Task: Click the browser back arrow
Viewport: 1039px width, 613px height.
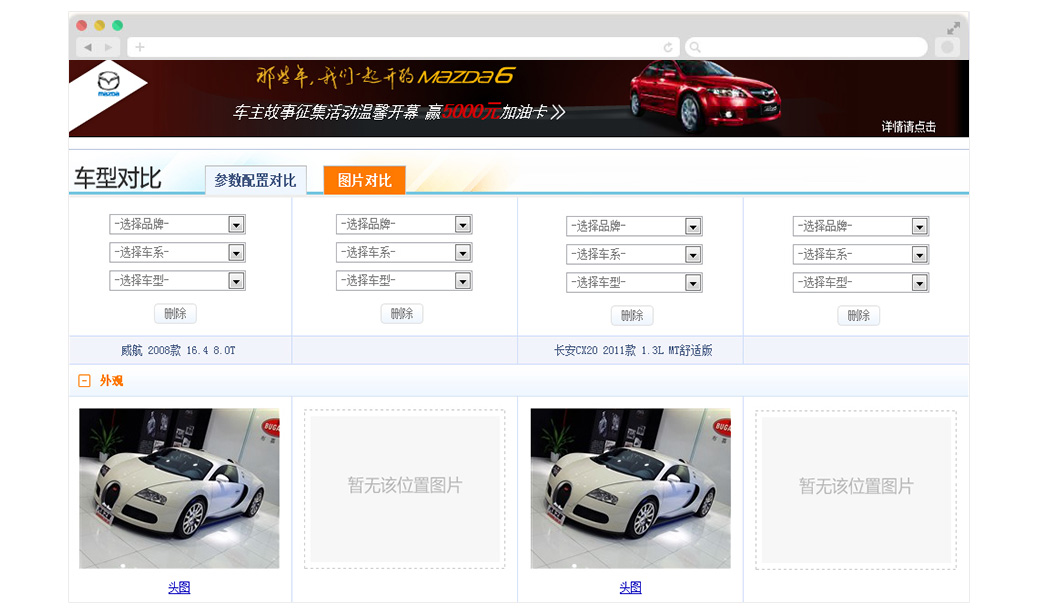Action: tap(88, 47)
